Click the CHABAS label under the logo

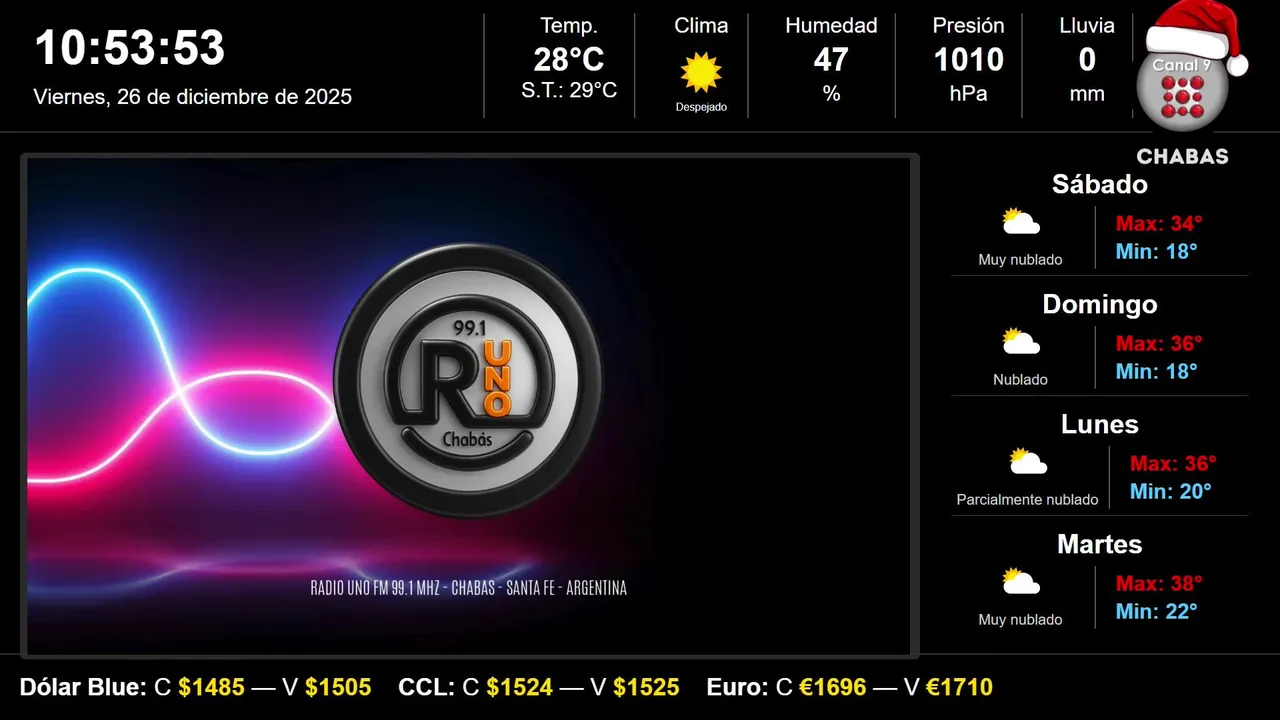point(1182,157)
